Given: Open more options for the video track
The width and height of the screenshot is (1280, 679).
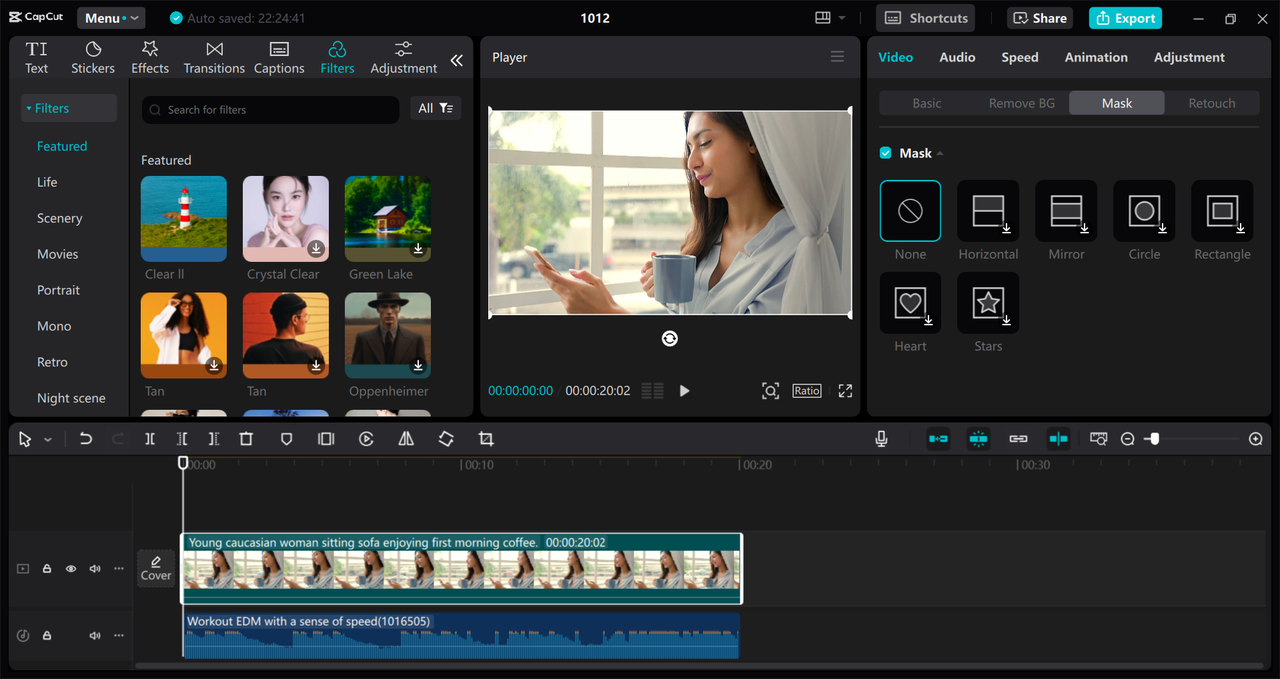Looking at the screenshot, I should coord(119,569).
